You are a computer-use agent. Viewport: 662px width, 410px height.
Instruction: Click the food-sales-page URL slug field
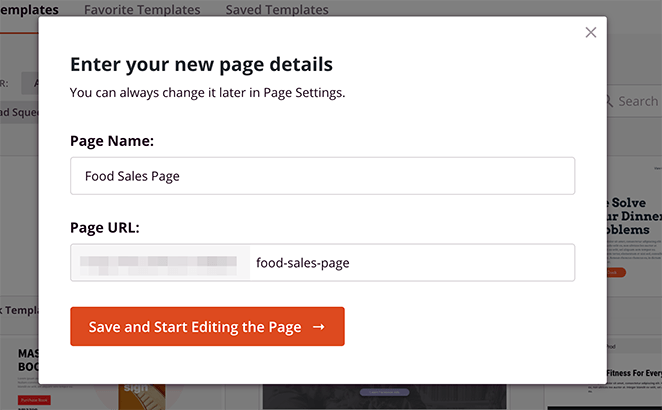pos(410,263)
